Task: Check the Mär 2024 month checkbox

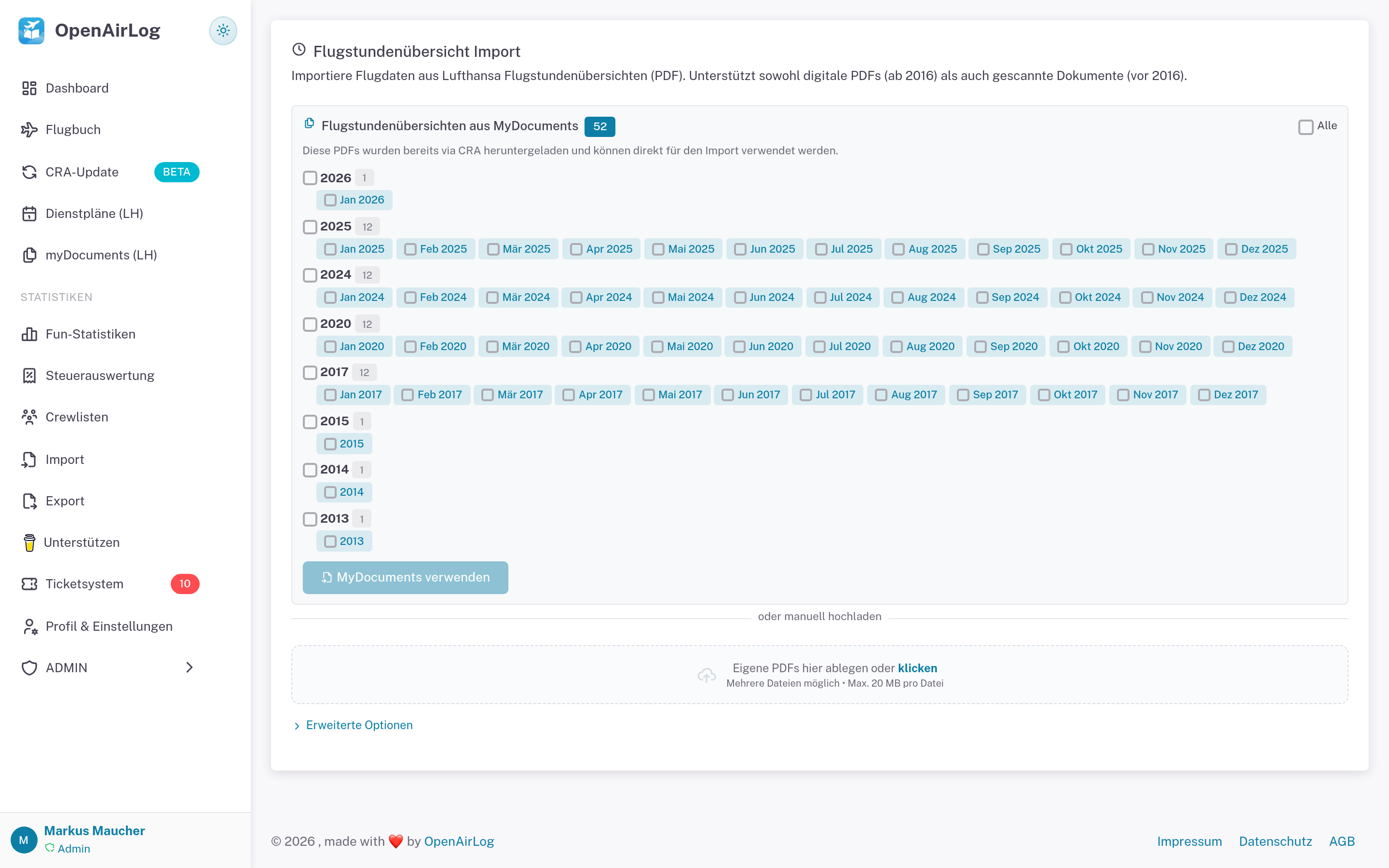Action: [x=492, y=298]
